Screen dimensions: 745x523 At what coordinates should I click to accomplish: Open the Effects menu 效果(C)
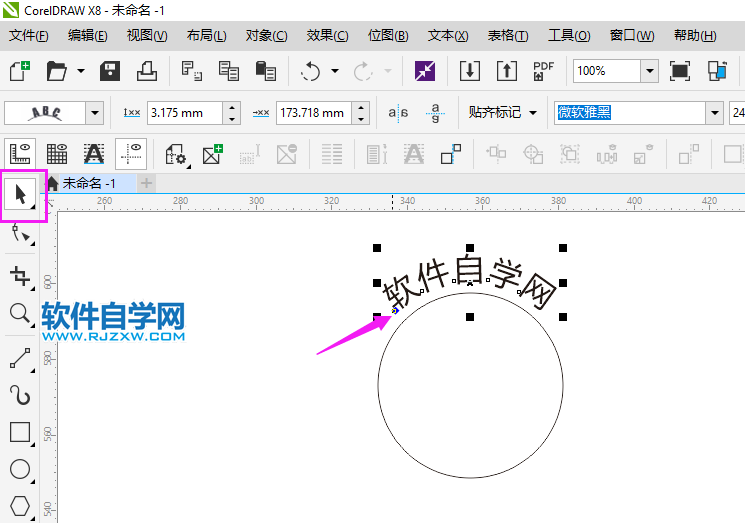tap(327, 36)
